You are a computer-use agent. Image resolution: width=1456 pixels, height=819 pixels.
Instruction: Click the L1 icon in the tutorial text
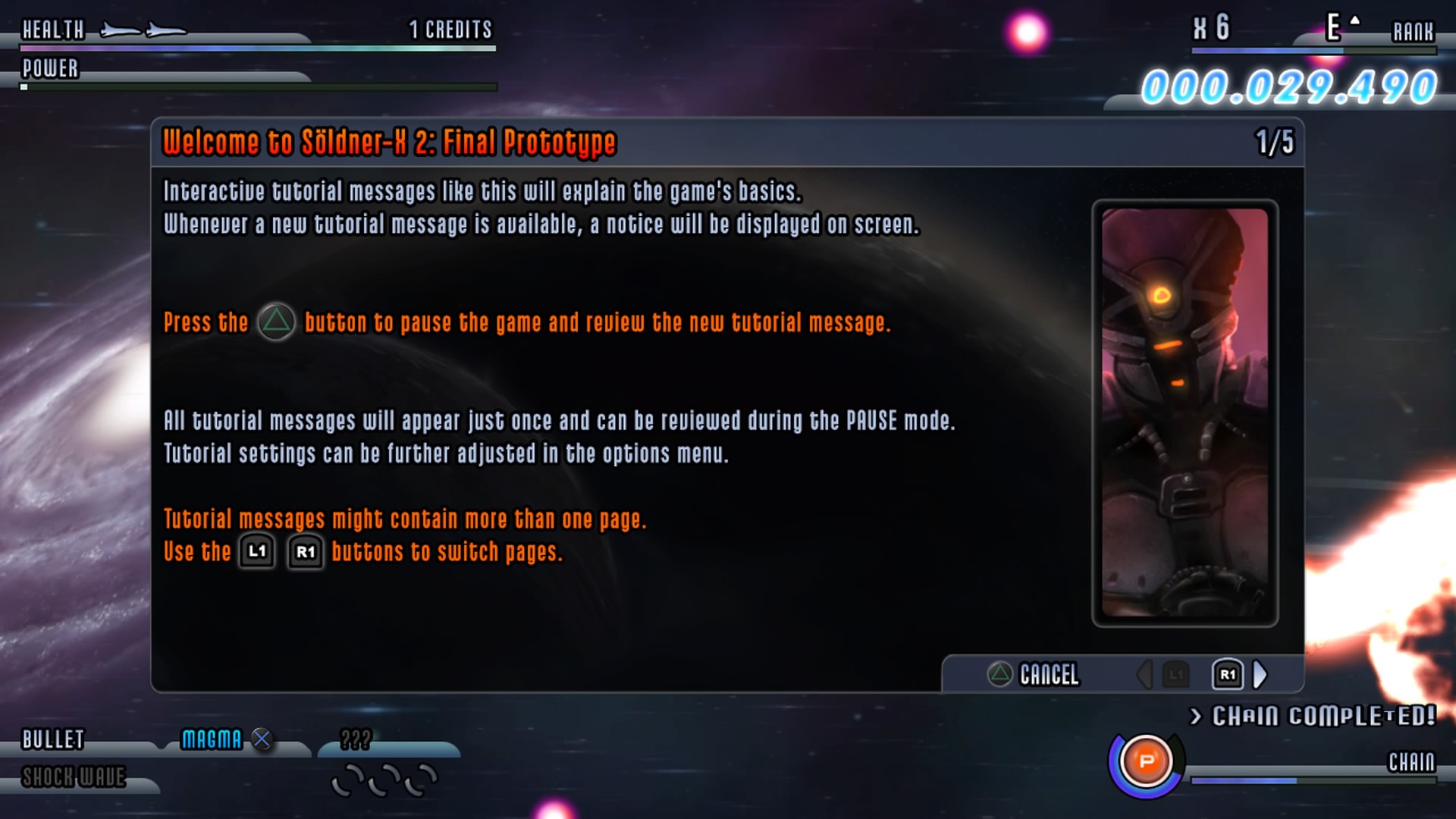point(257,551)
